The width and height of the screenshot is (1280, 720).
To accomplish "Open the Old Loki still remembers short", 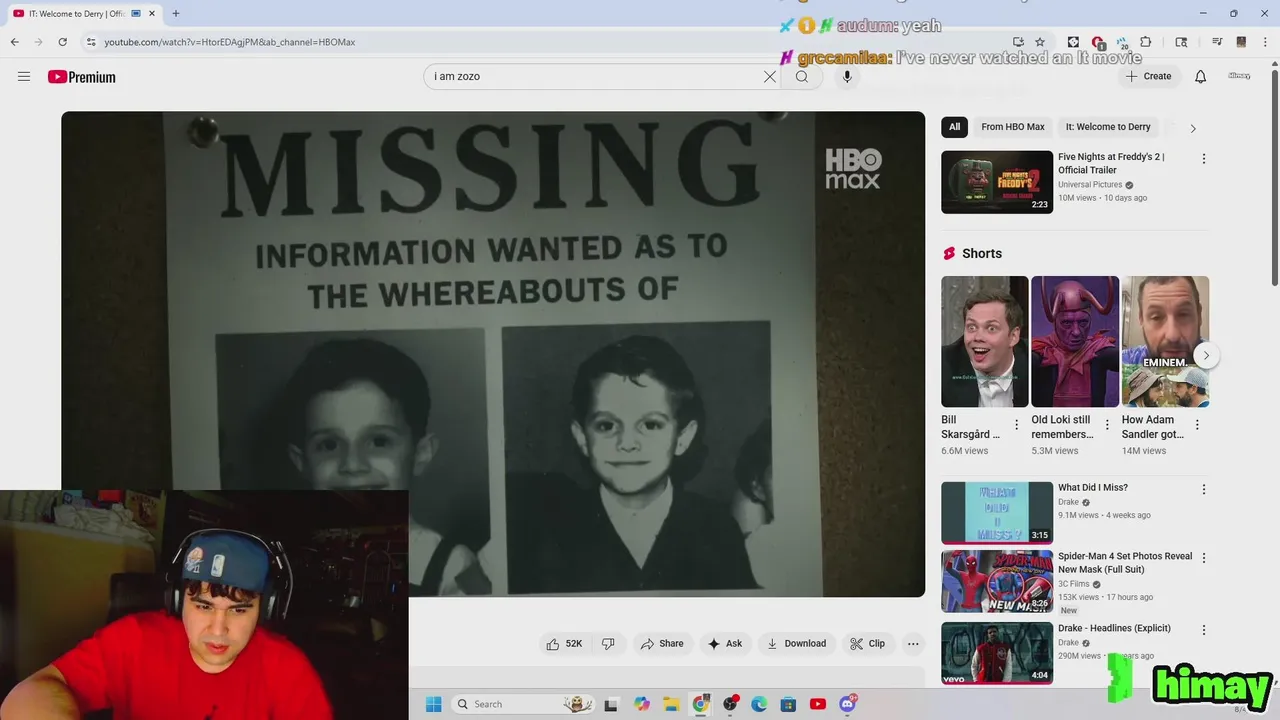I will [x=1075, y=342].
